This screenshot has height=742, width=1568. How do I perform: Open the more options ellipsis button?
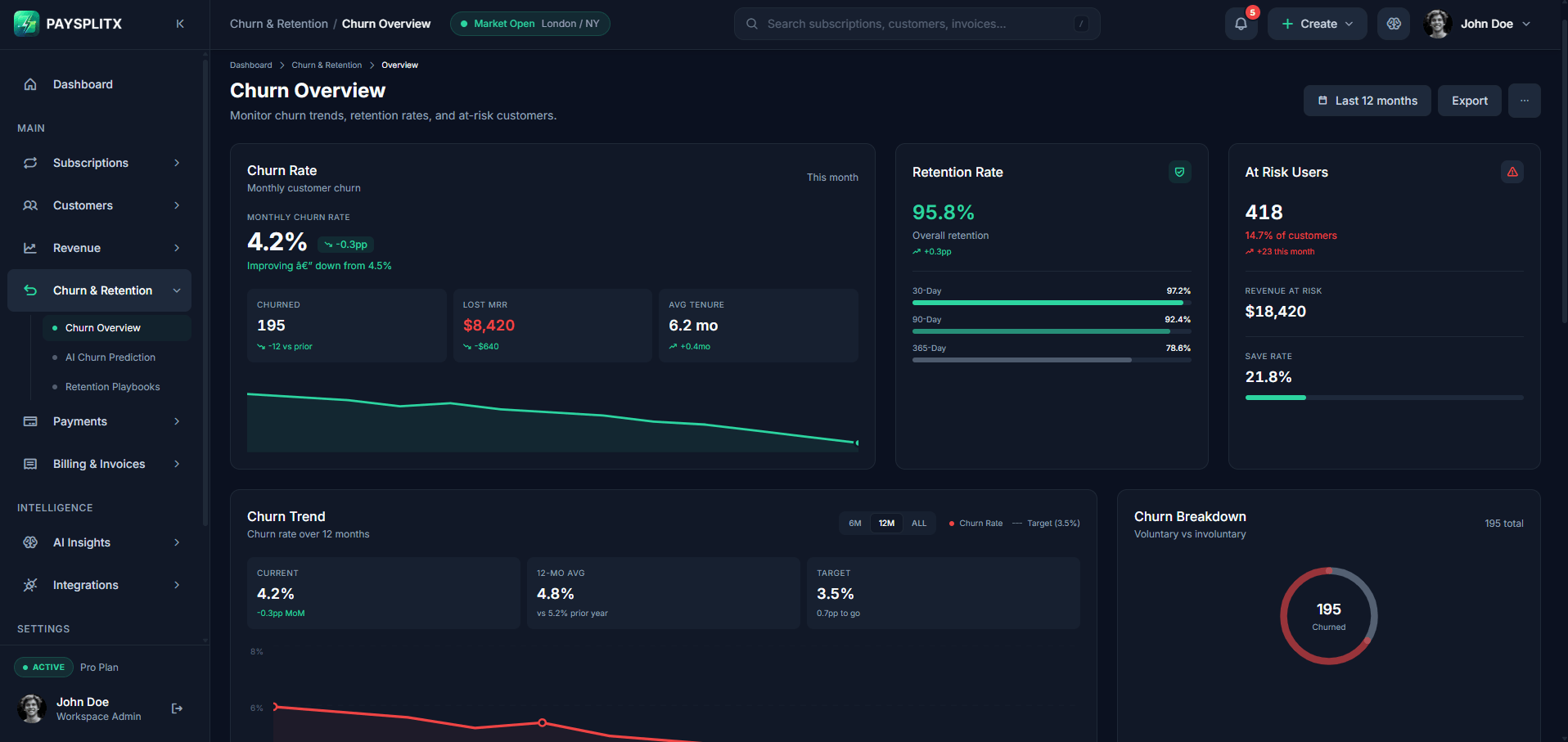(1524, 101)
